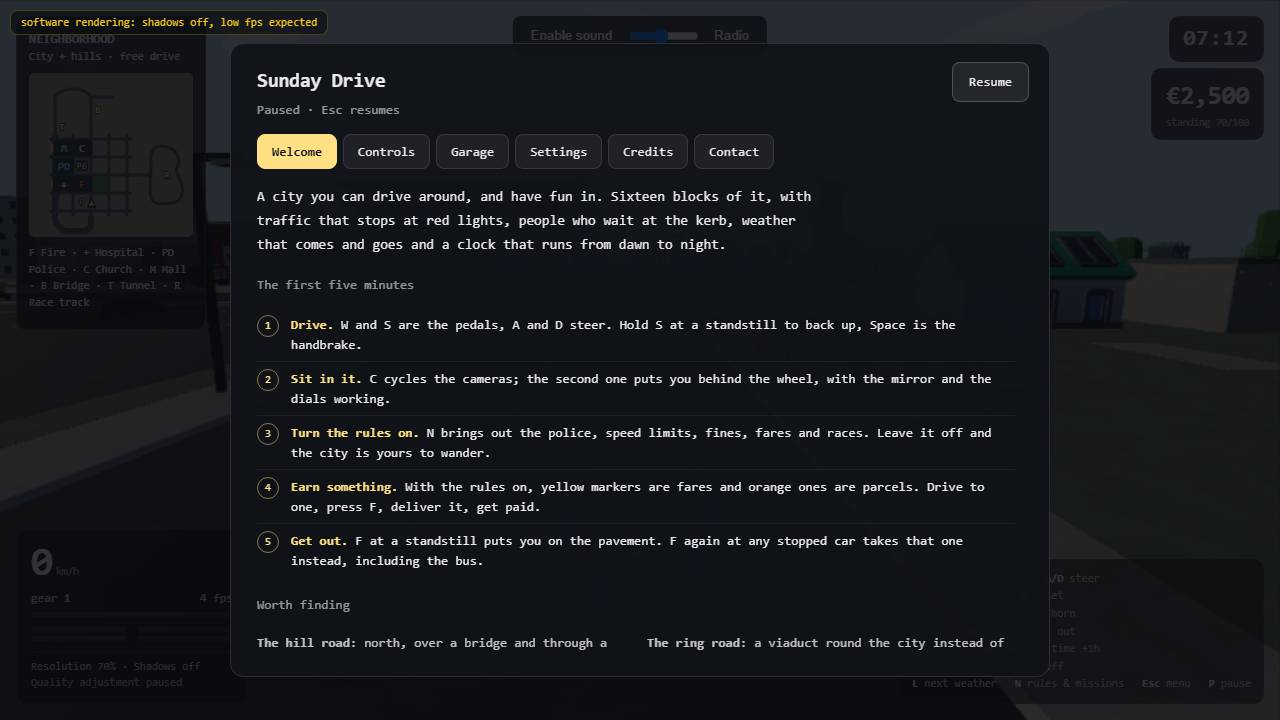Click the €2,500 money display
Screen dimensions: 1280x720
point(1207,96)
